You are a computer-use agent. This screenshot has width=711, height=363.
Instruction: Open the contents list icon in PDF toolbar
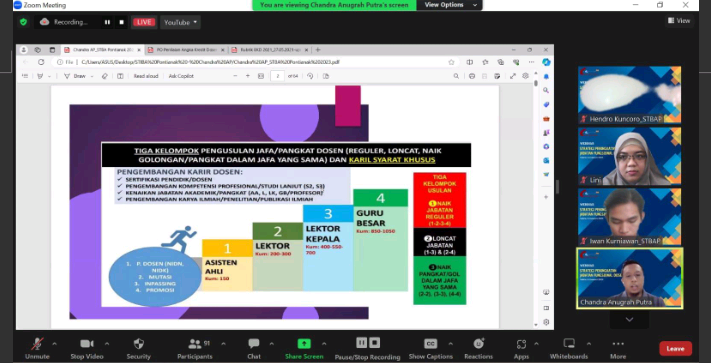pyautogui.click(x=25, y=76)
